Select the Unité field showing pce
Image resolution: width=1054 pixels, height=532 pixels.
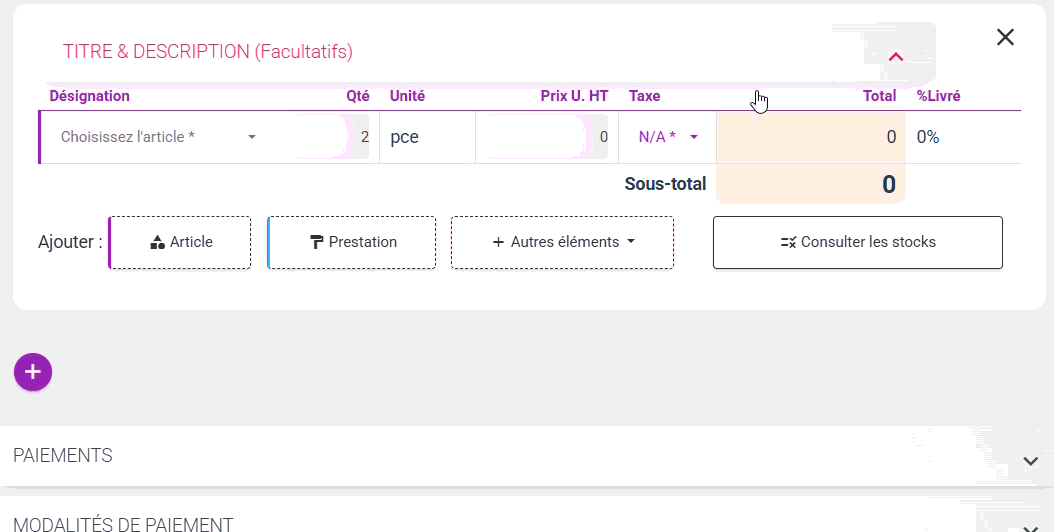point(427,137)
